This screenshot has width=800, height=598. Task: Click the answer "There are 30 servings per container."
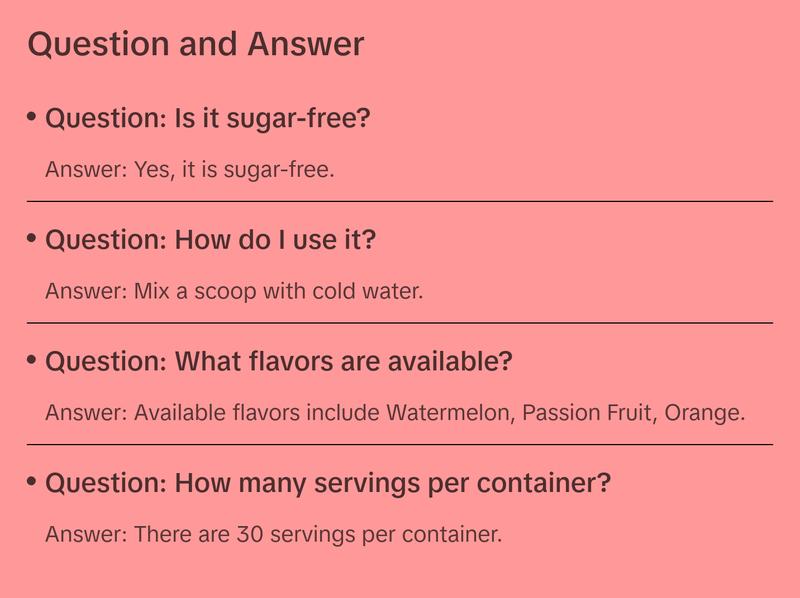273,534
